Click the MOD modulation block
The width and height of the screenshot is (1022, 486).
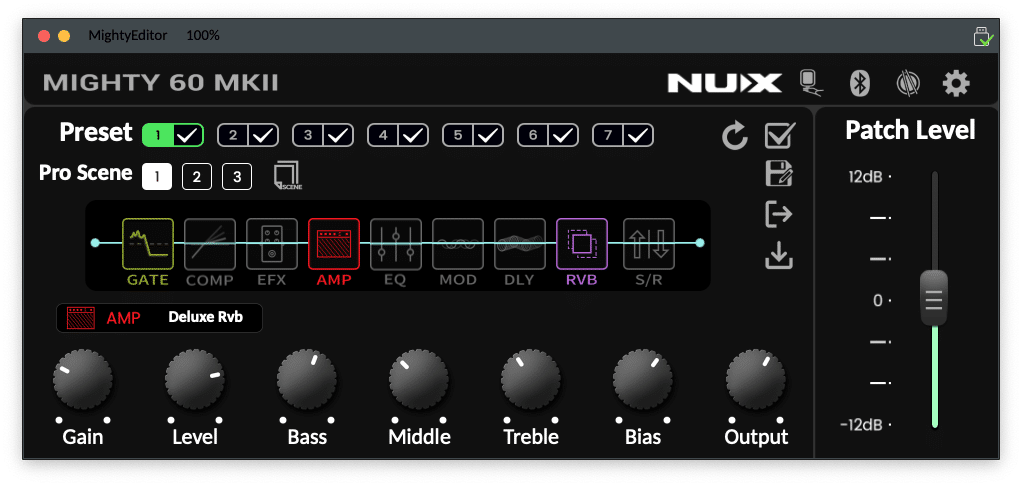[458, 244]
